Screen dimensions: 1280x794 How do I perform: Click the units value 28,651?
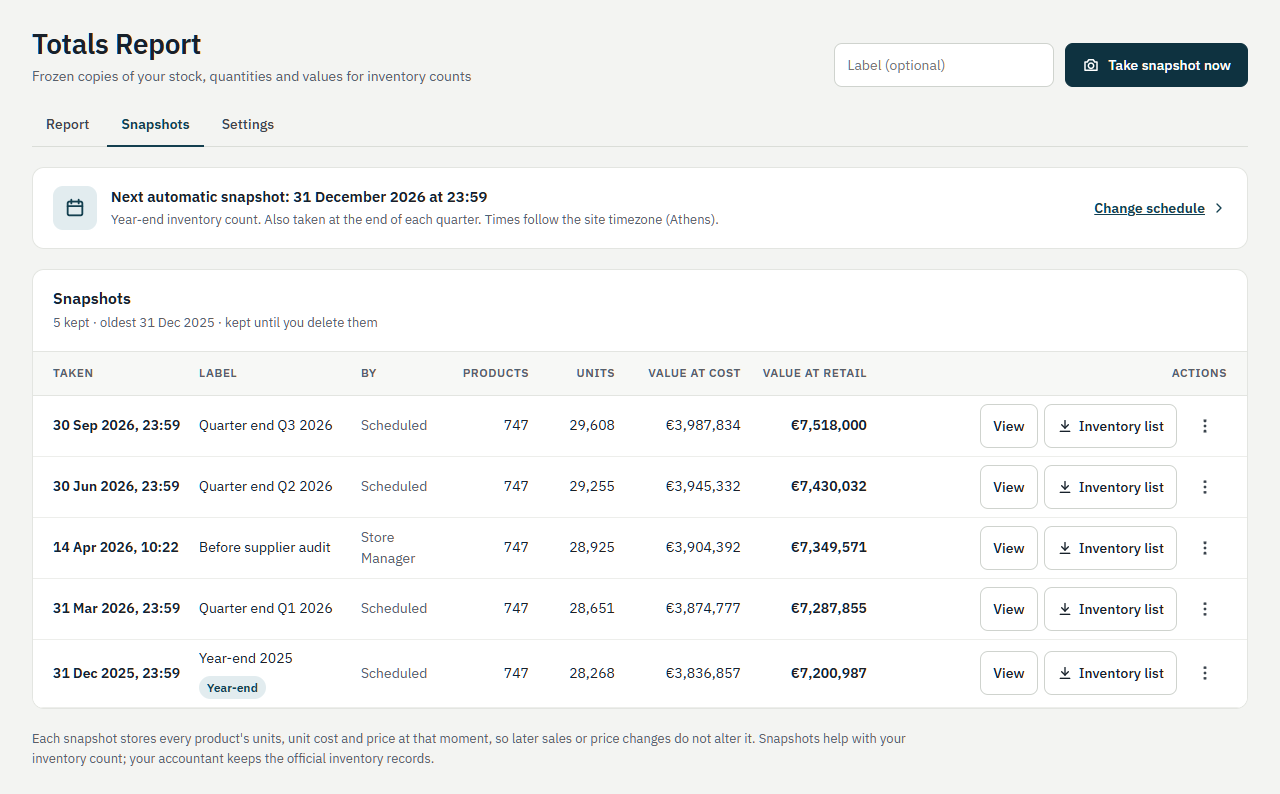pyautogui.click(x=592, y=608)
